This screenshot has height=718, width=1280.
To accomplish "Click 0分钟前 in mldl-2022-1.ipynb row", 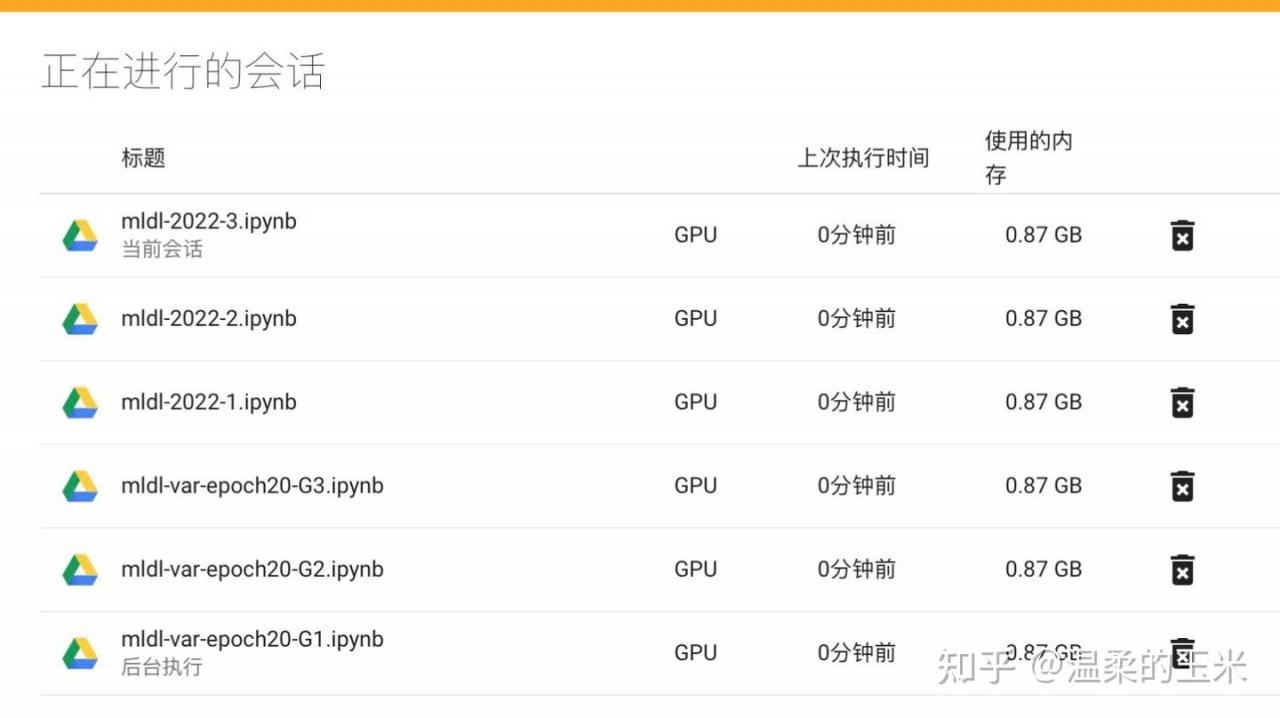I will coord(857,402).
